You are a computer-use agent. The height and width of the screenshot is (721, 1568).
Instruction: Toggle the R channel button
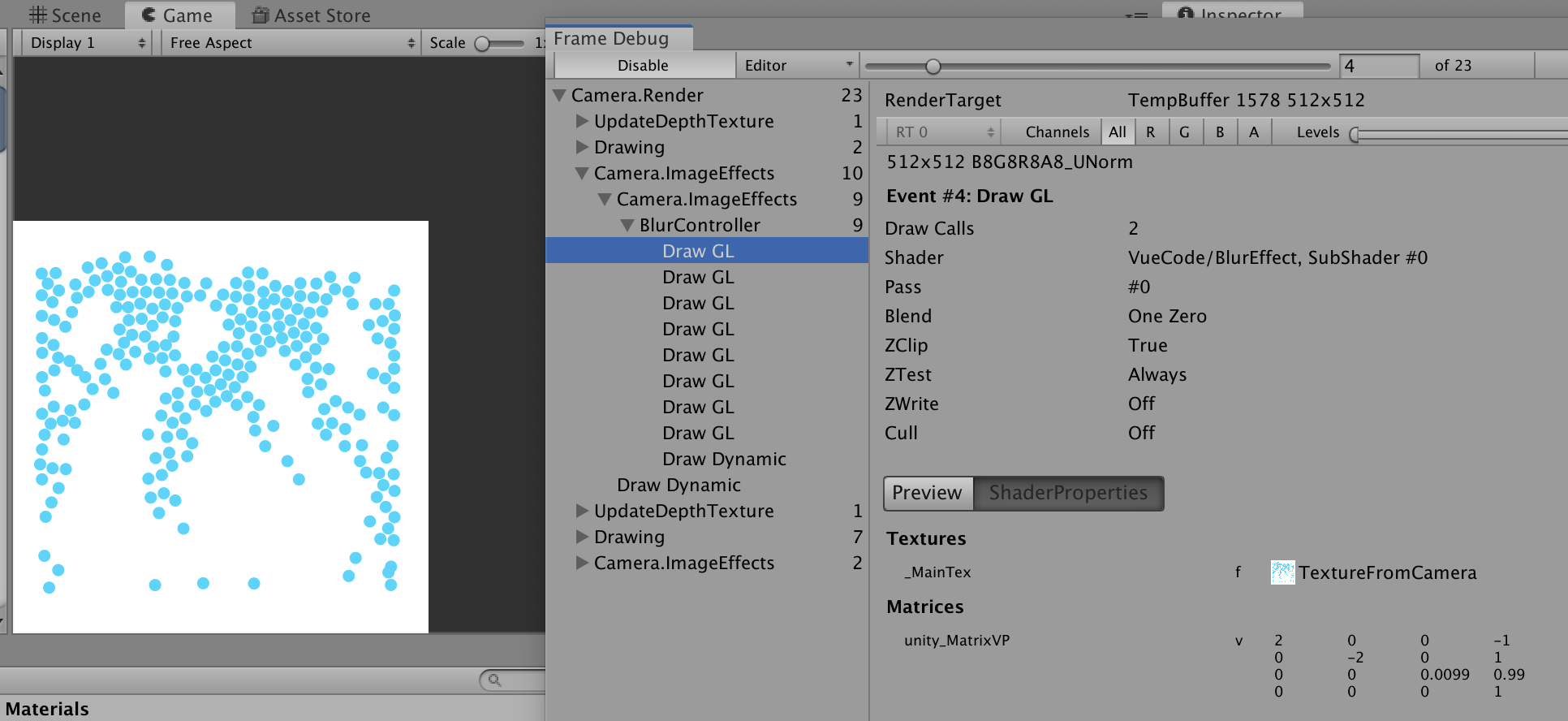[1151, 132]
